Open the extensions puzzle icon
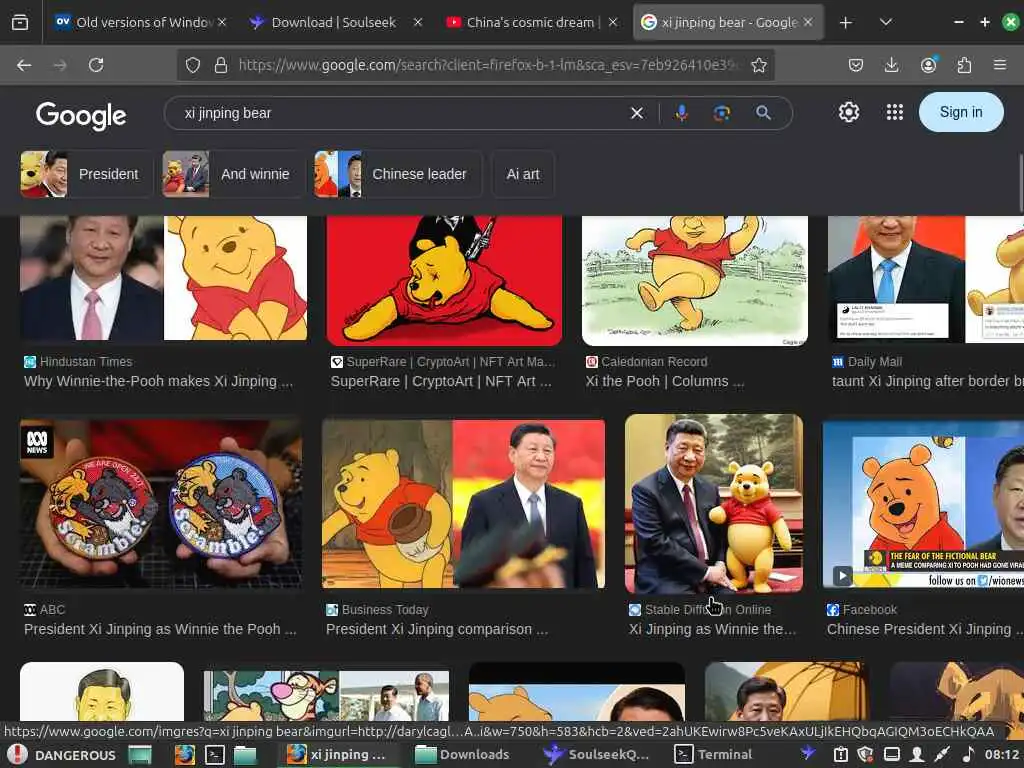 (x=964, y=65)
